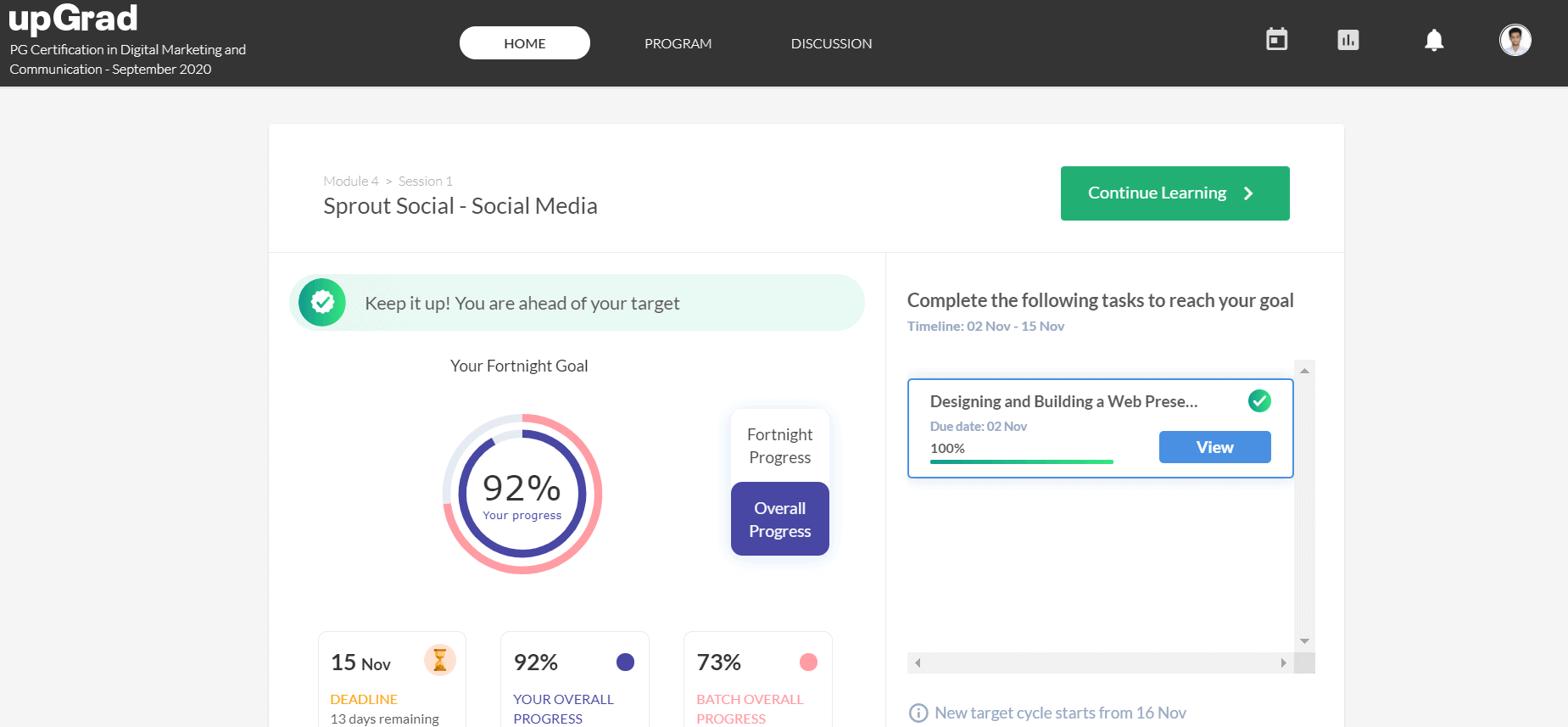The height and width of the screenshot is (727, 1568).
Task: Click the upGrad logo
Action: pyautogui.click(x=73, y=18)
